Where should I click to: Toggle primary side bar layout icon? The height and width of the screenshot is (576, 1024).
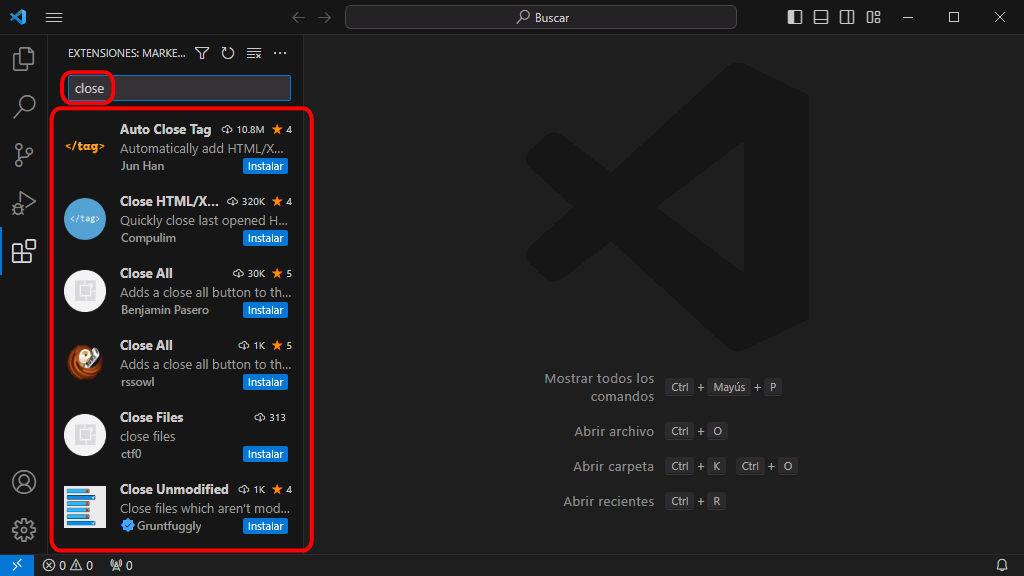pos(795,17)
